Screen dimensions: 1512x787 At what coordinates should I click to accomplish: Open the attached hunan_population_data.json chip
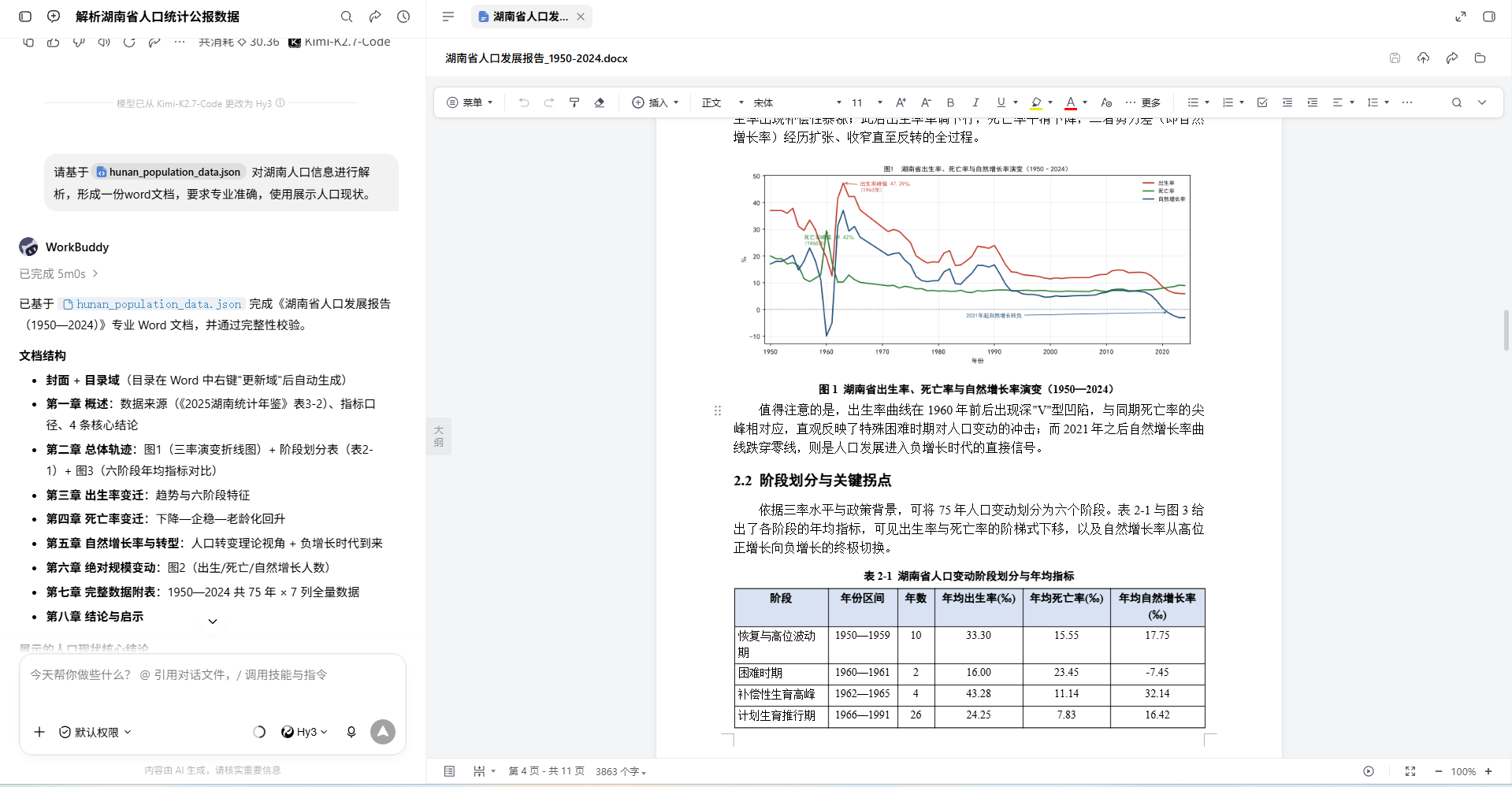coord(169,172)
